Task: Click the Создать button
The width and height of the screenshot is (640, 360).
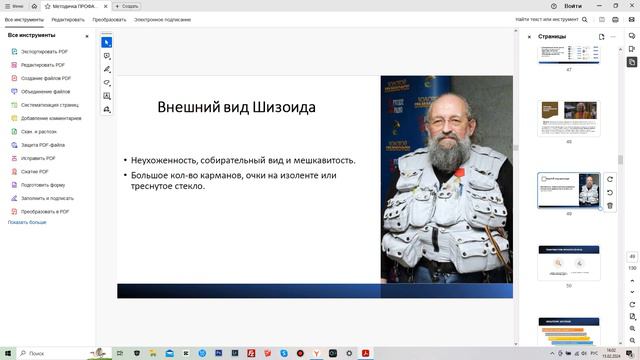Action: (x=127, y=6)
